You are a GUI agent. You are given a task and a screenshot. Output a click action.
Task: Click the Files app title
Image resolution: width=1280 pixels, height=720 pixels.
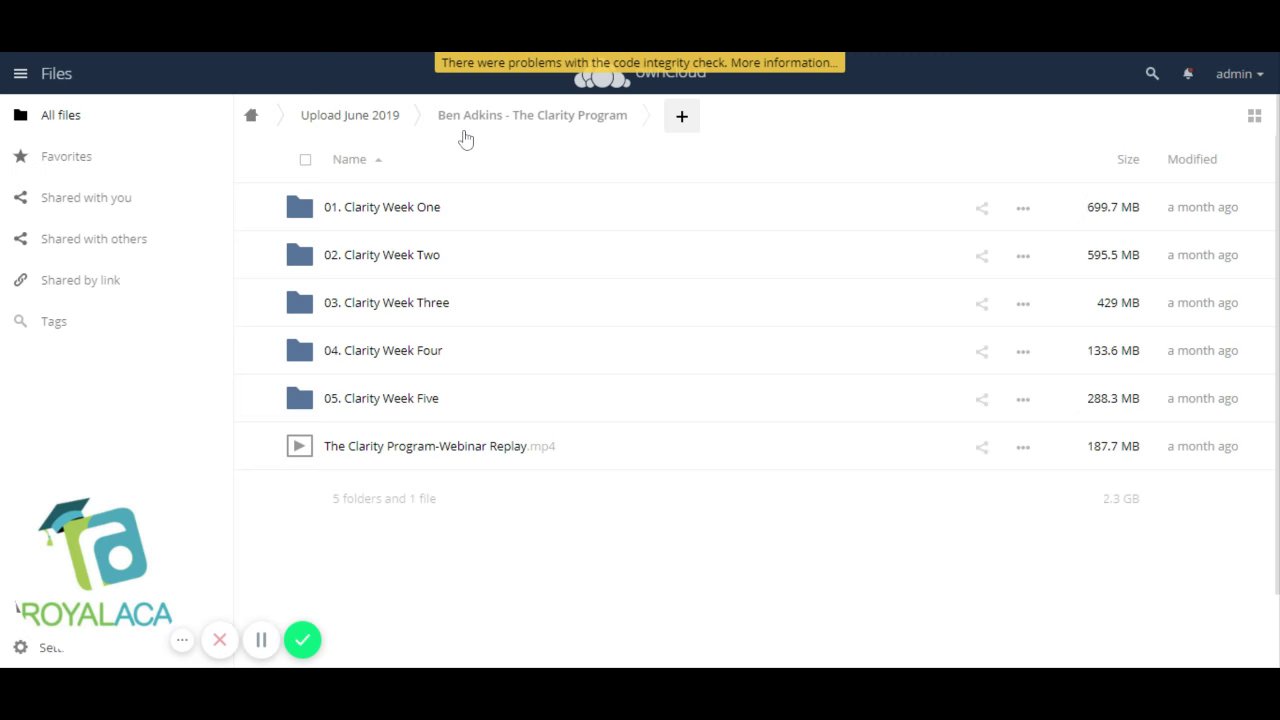(x=56, y=73)
